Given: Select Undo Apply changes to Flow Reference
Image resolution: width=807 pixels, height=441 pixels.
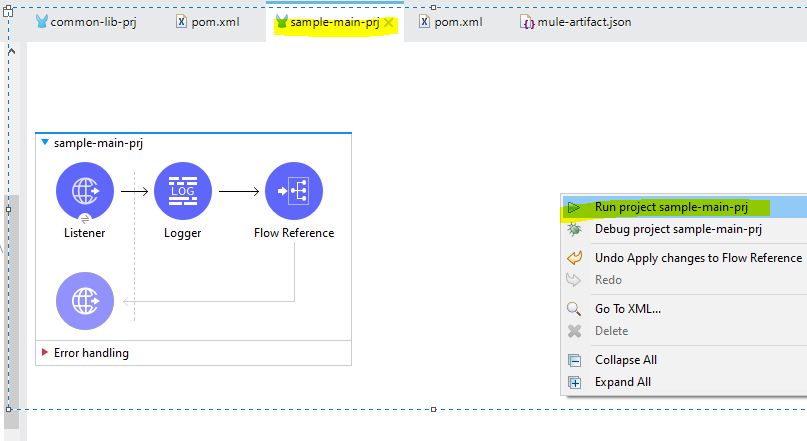Looking at the screenshot, I should coord(698,258).
